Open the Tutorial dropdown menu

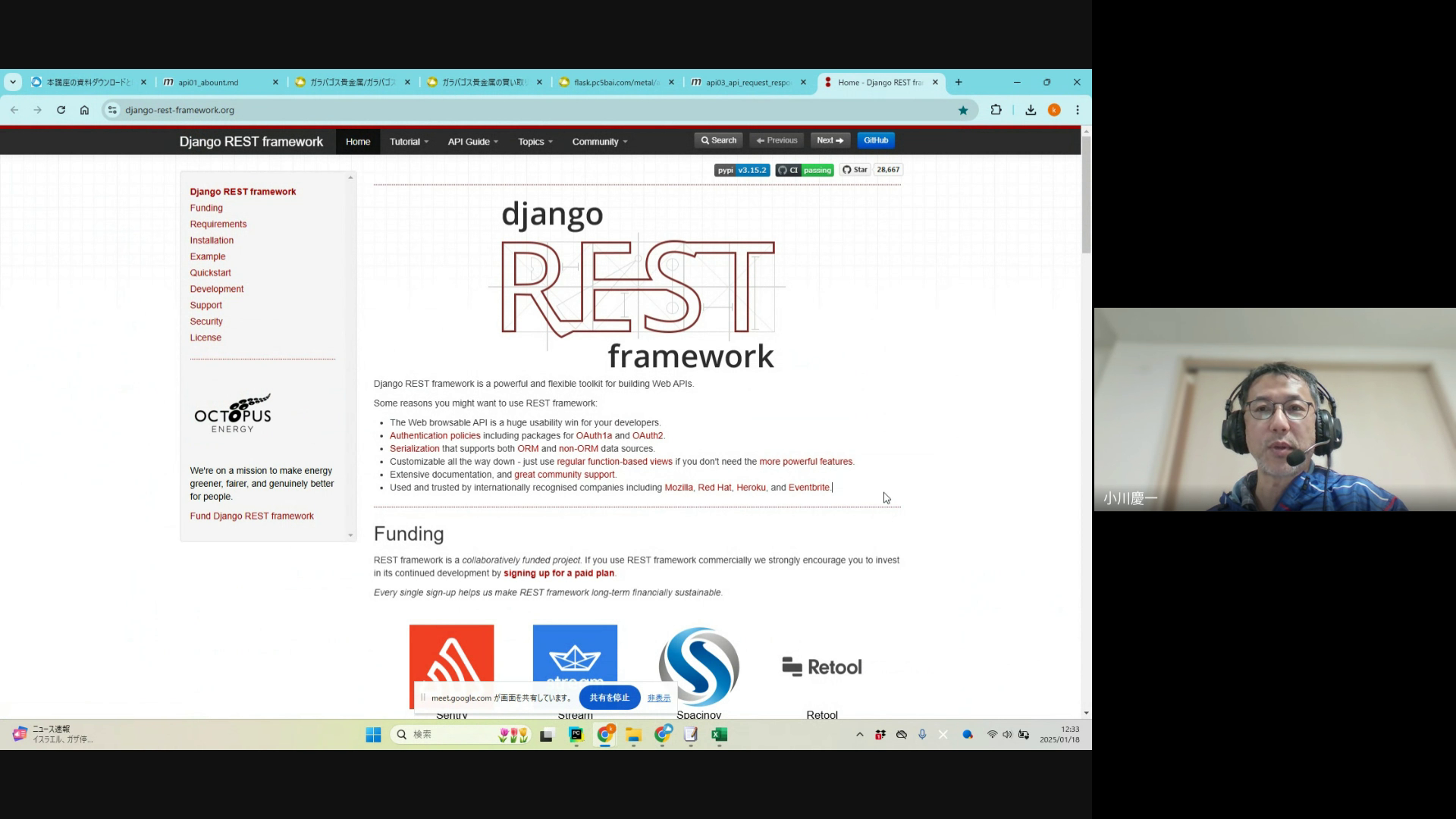(409, 142)
